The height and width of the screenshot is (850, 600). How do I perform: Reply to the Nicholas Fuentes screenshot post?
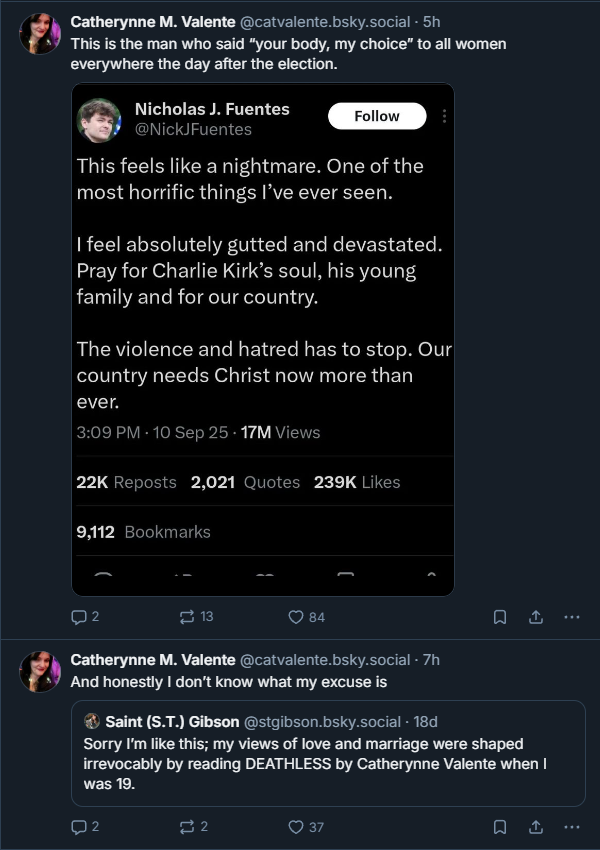tap(79, 617)
